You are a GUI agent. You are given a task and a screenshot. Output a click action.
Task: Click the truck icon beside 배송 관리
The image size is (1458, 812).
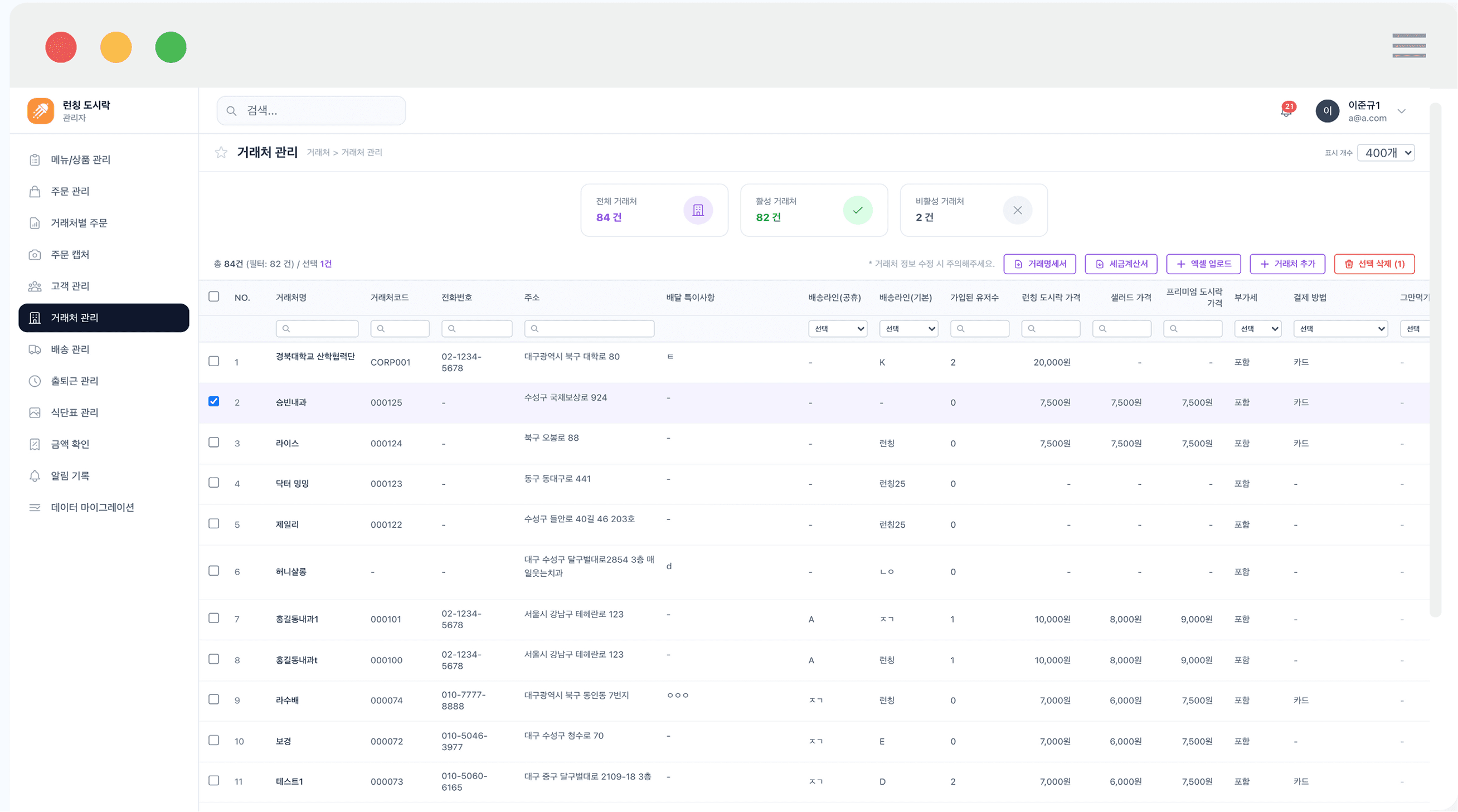pos(35,349)
